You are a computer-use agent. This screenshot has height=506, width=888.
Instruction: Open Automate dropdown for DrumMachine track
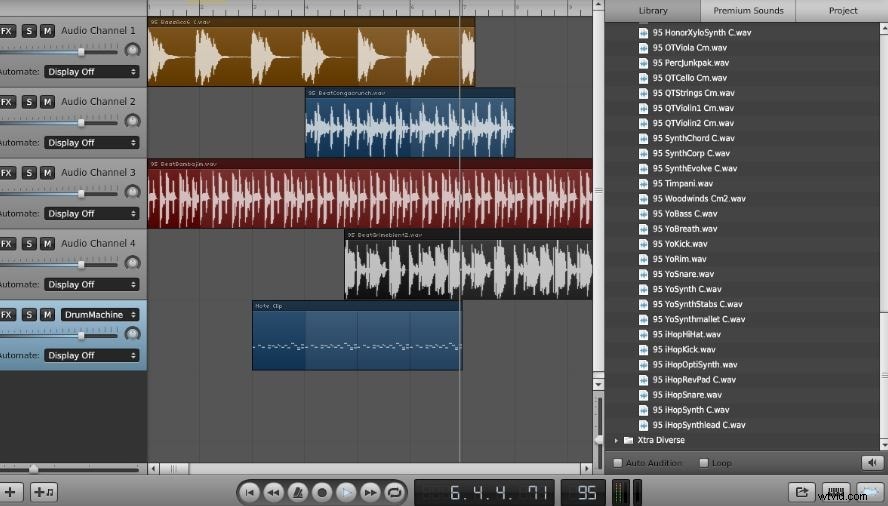[91, 355]
